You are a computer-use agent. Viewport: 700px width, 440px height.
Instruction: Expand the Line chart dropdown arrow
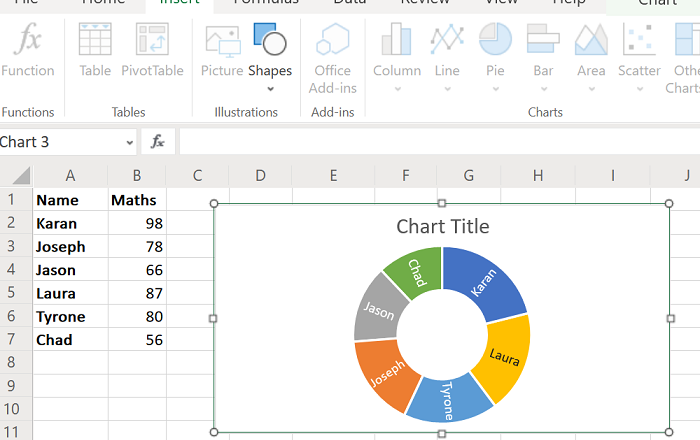coord(447,89)
